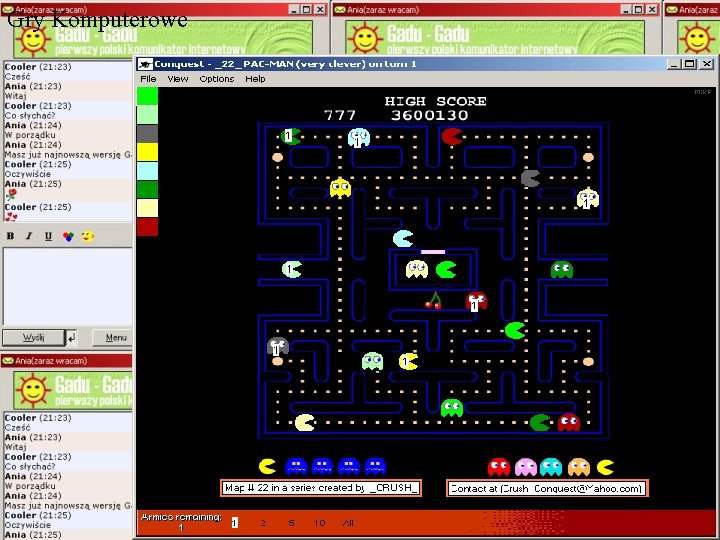Open the Help menu in Conquest
The width and height of the screenshot is (720, 540).
click(255, 79)
